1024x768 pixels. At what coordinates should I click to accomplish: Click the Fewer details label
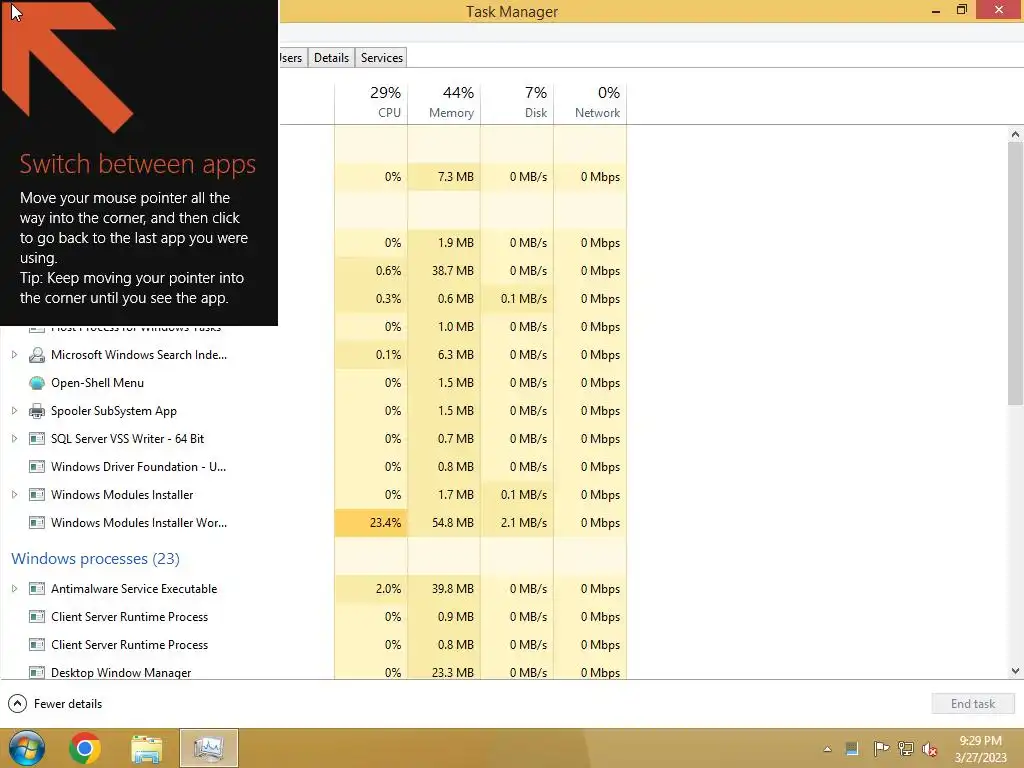coord(68,704)
